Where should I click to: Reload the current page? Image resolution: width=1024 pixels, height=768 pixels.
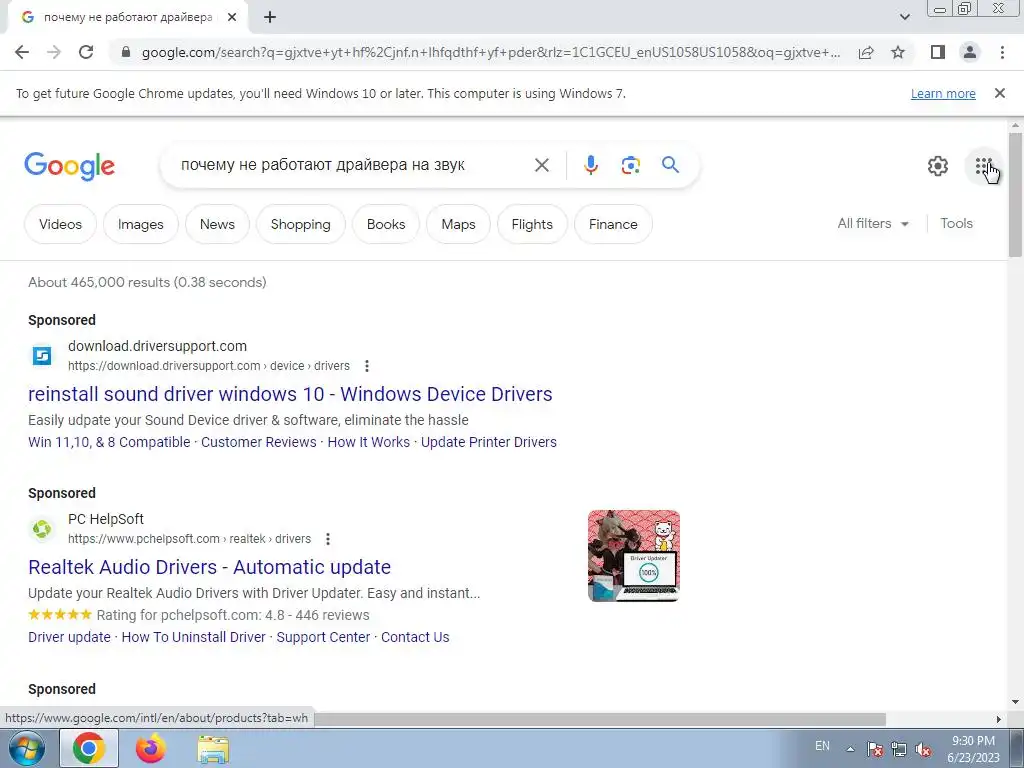coord(86,52)
